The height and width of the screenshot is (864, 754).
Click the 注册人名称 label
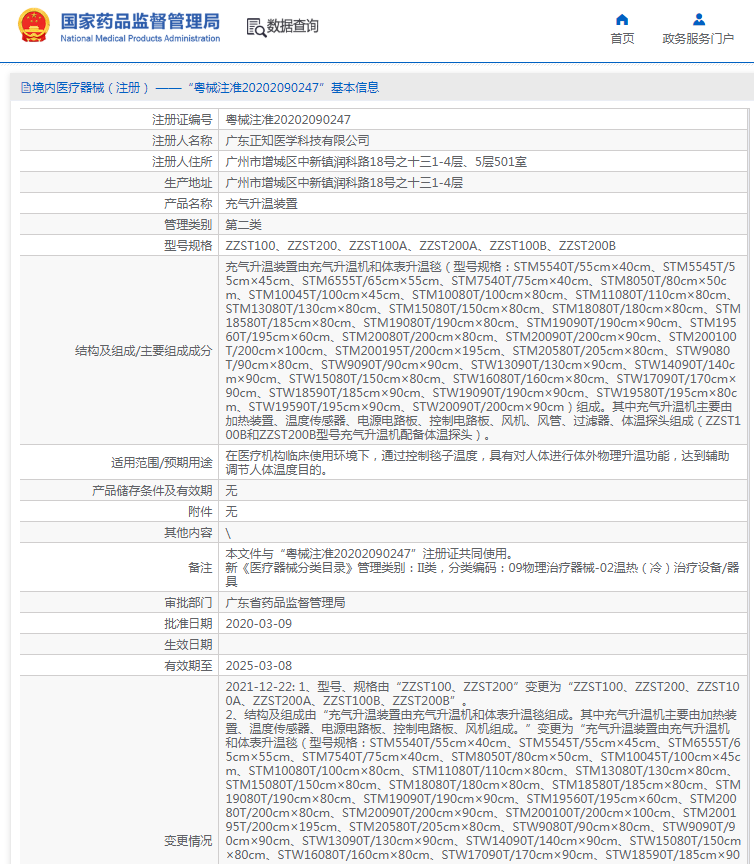point(182,141)
